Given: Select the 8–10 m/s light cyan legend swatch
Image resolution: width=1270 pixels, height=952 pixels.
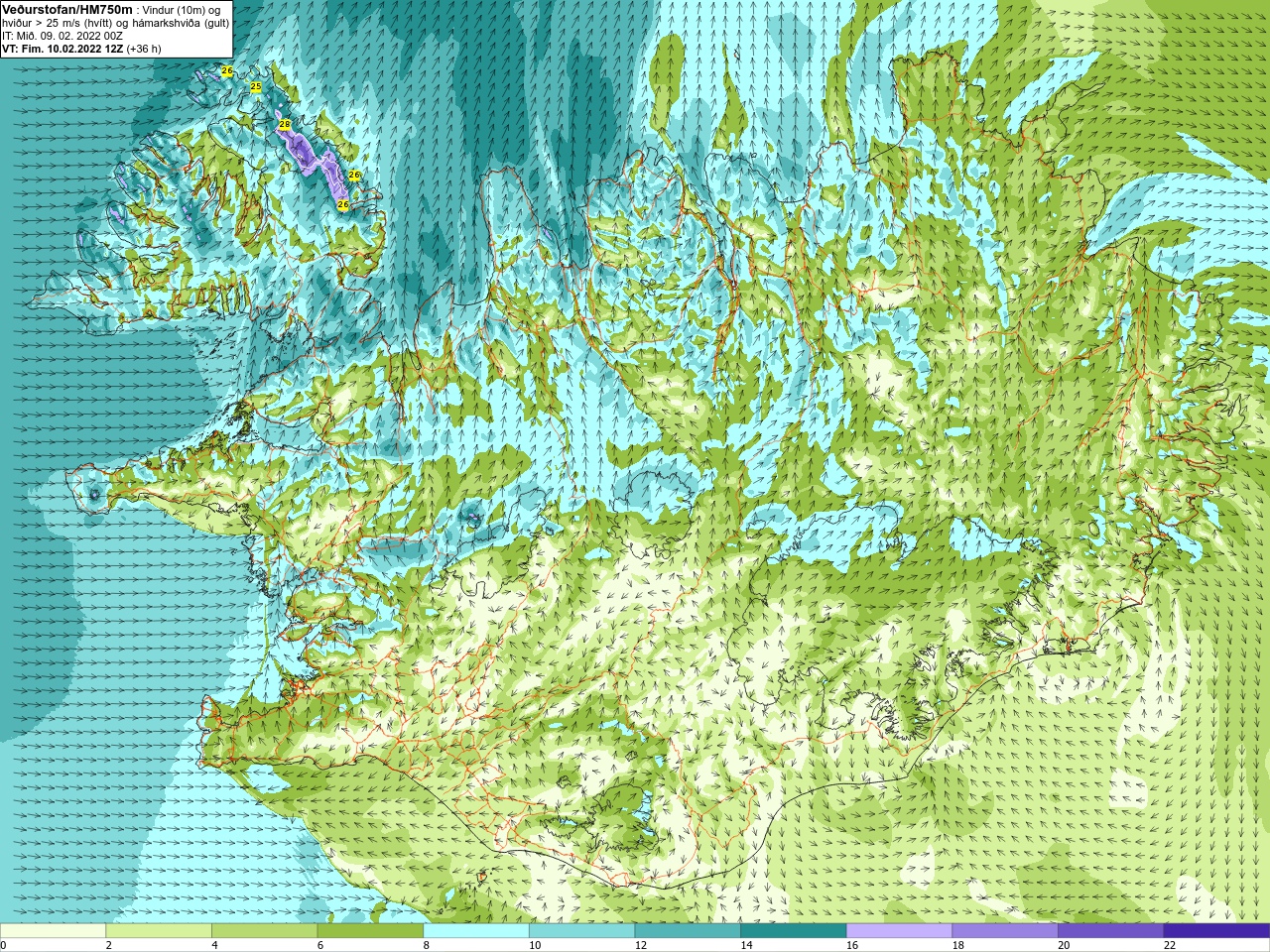Looking at the screenshot, I should 476,931.
